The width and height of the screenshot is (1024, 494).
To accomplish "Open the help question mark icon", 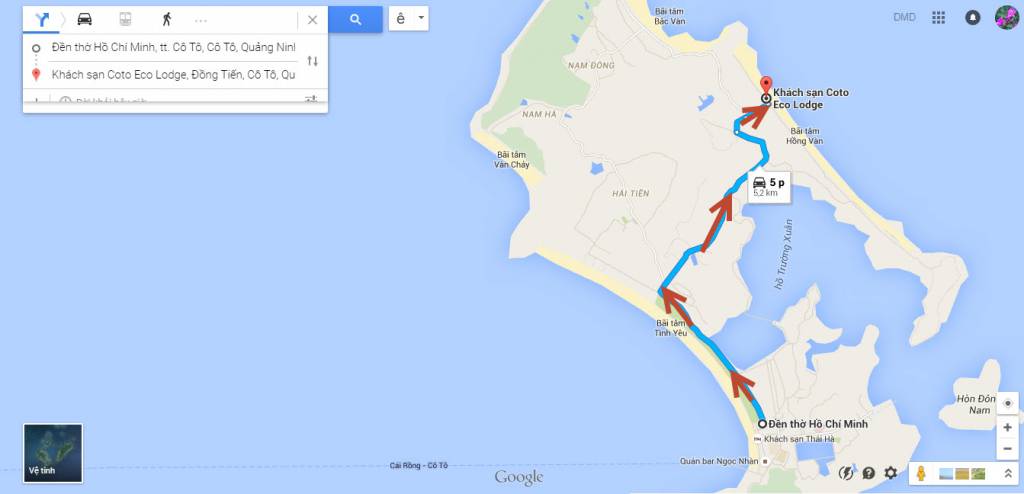I will point(869,472).
